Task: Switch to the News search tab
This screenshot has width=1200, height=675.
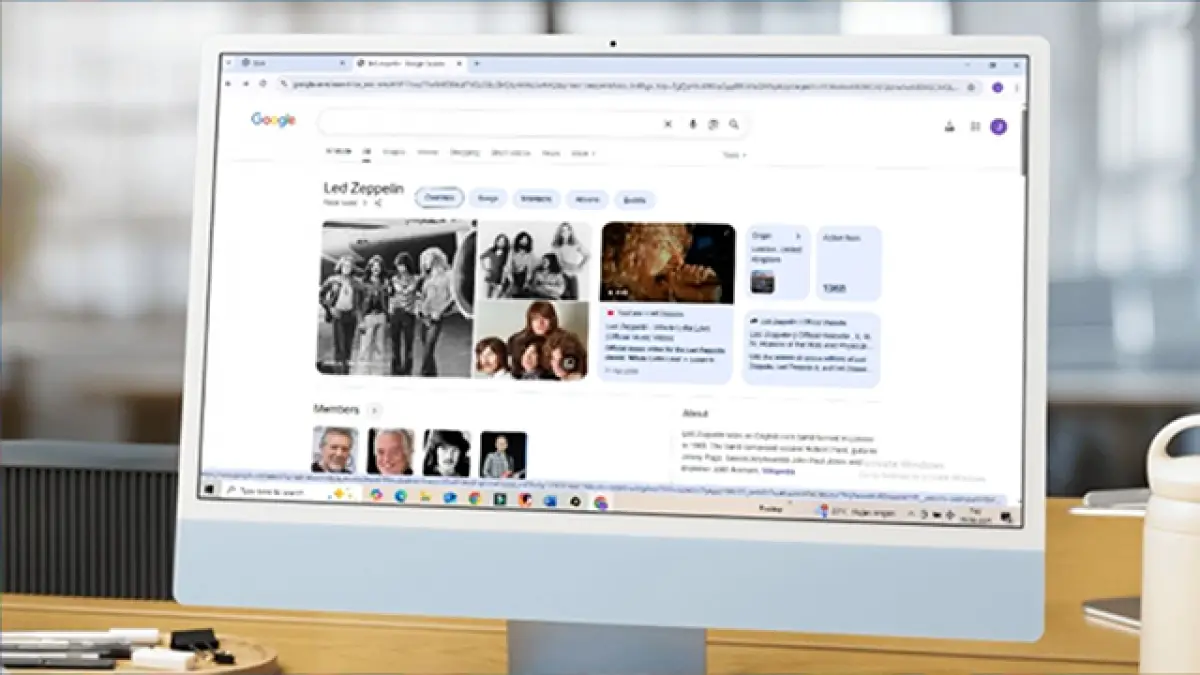Action: [550, 154]
